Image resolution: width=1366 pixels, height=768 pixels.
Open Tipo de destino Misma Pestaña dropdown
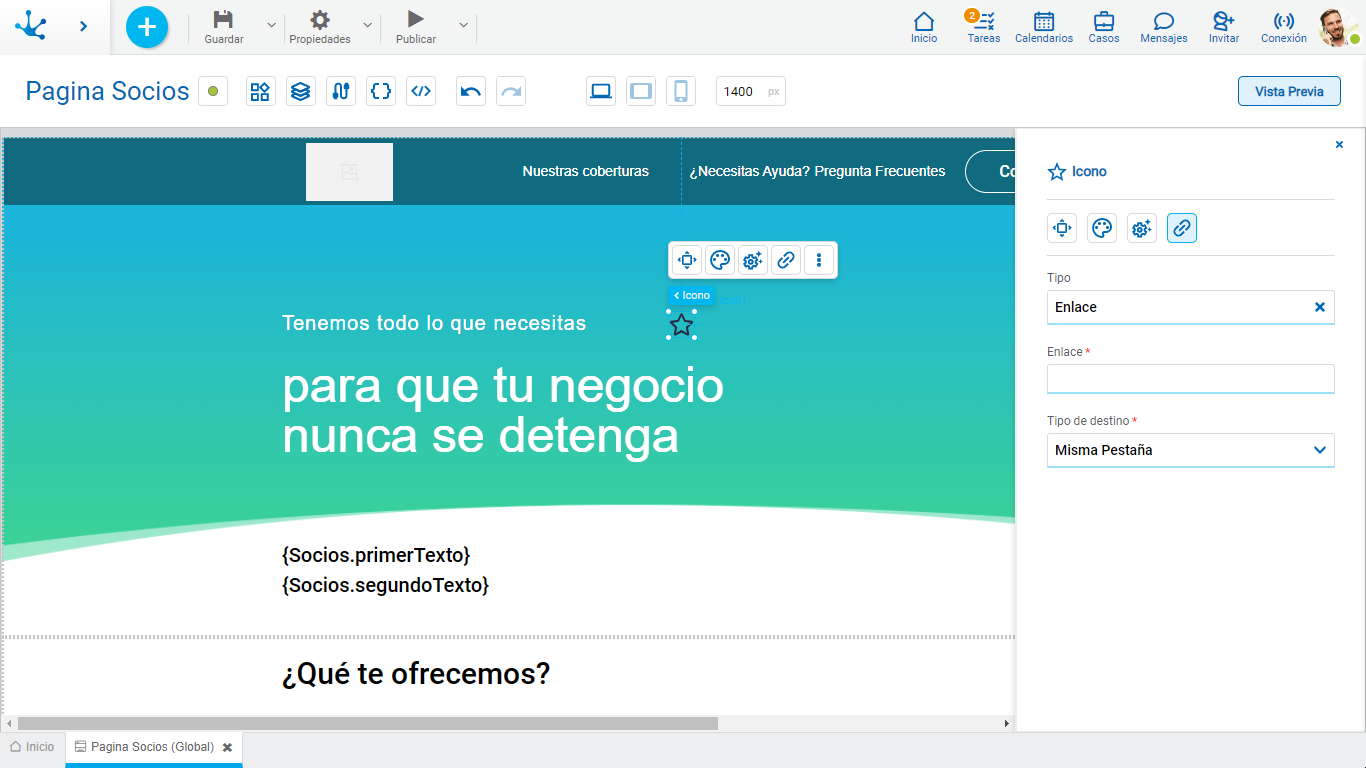point(1191,450)
